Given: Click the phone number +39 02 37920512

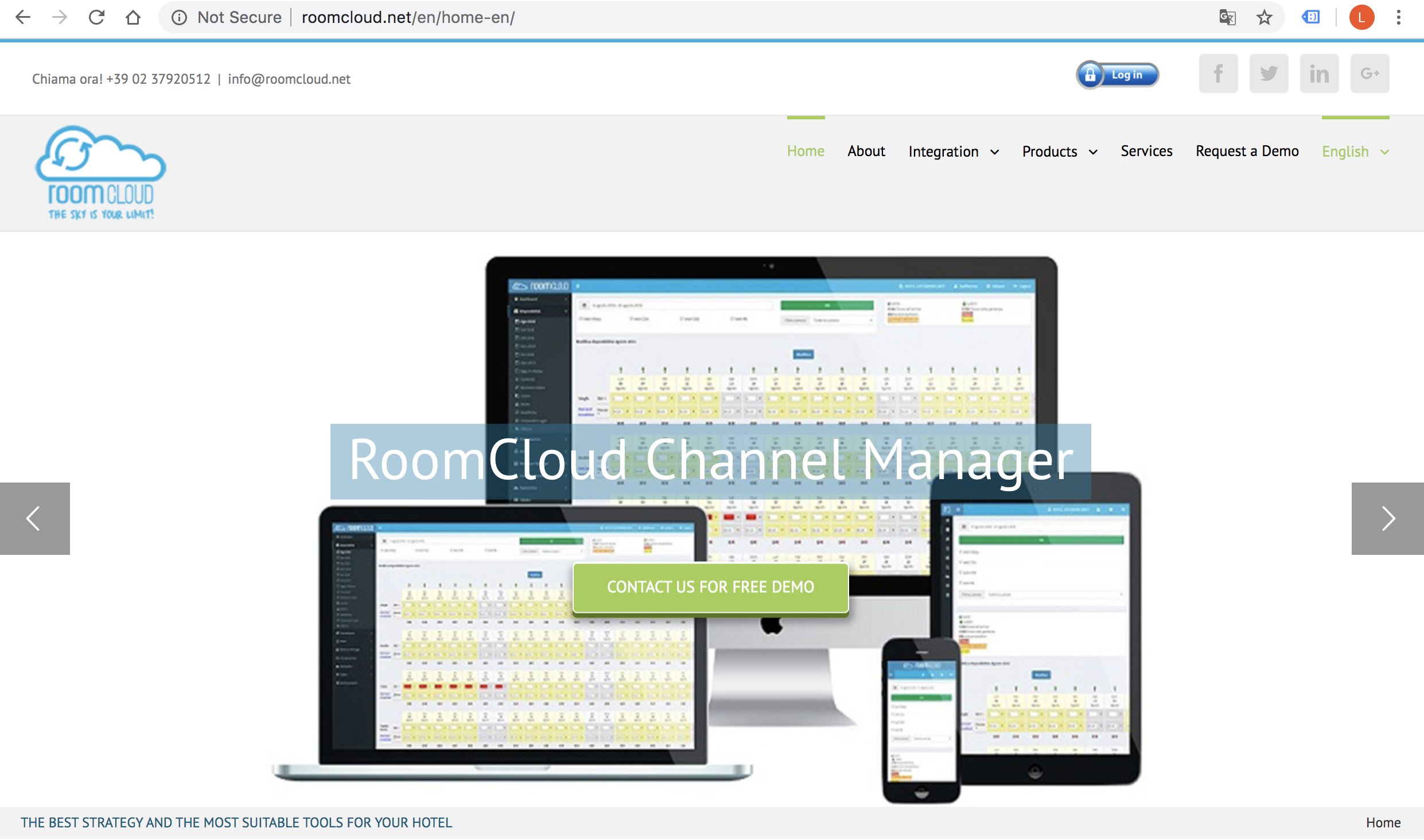Looking at the screenshot, I should tap(158, 79).
